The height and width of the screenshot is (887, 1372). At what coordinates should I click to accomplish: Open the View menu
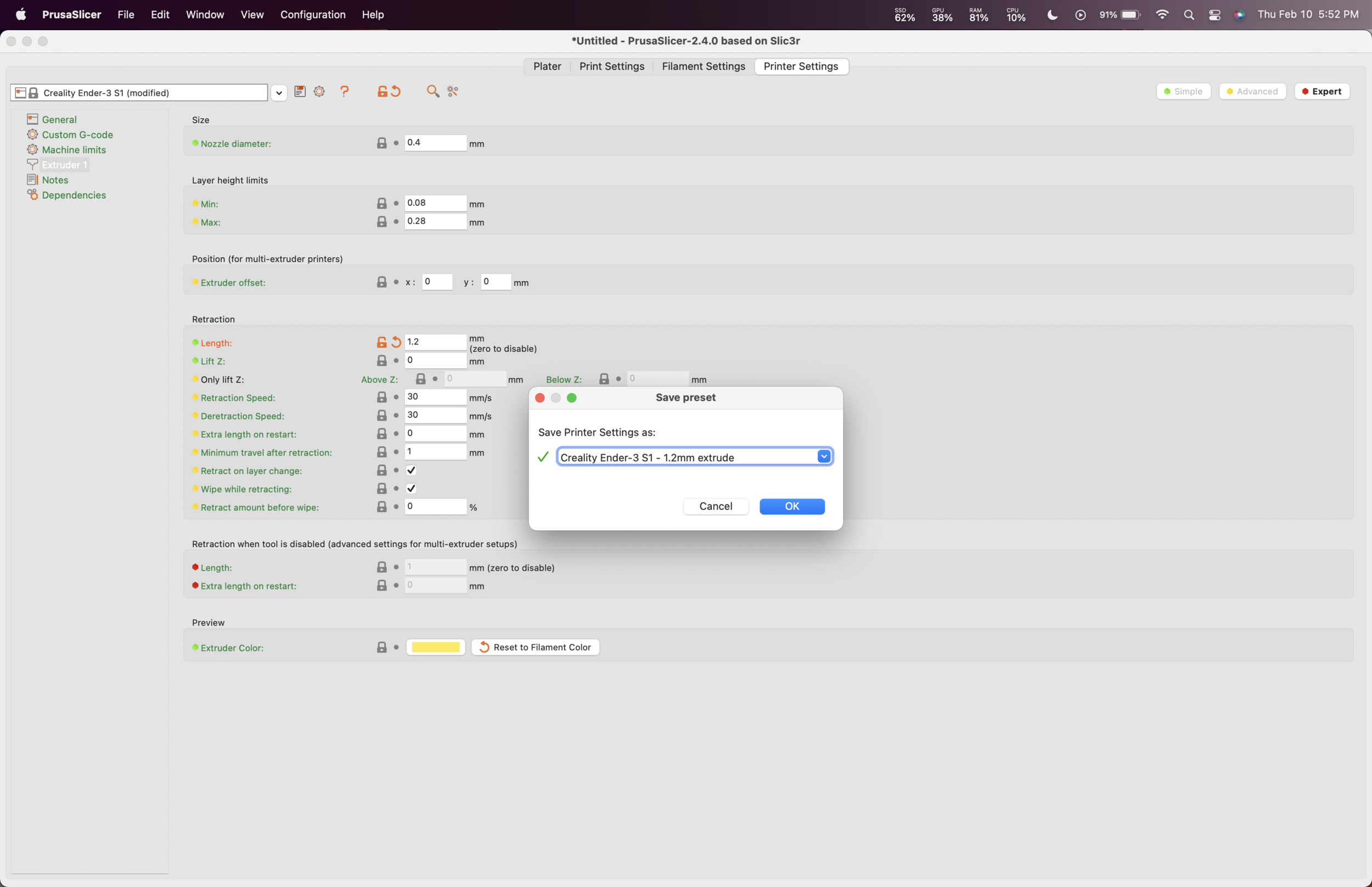coord(251,14)
